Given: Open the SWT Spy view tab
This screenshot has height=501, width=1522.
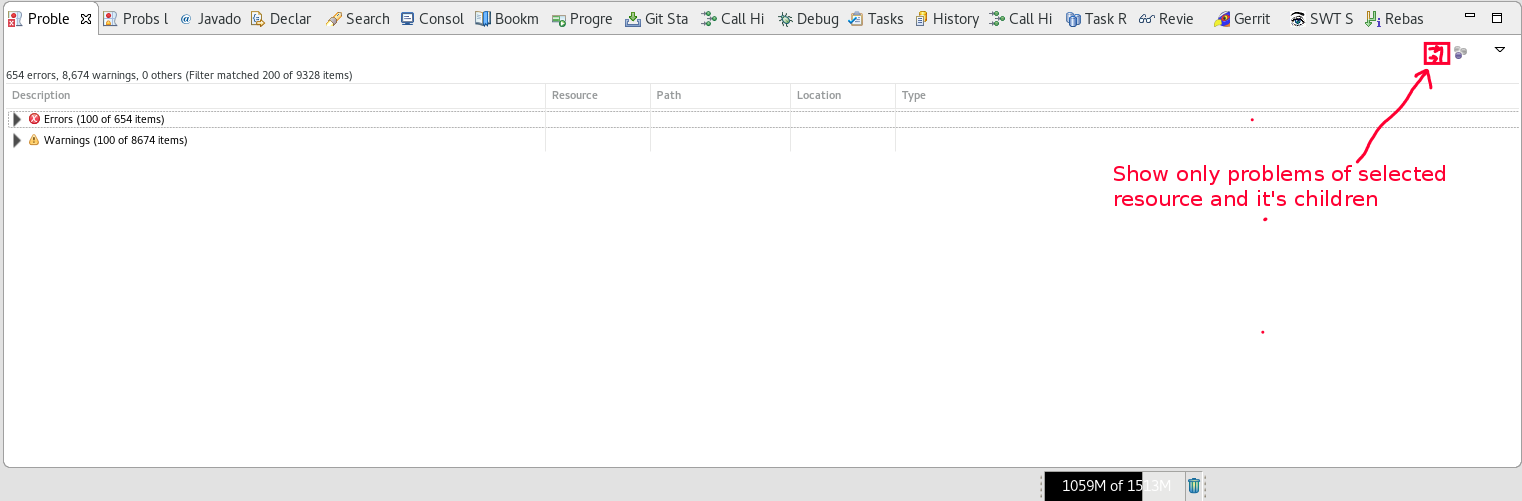Looking at the screenshot, I should [1321, 18].
